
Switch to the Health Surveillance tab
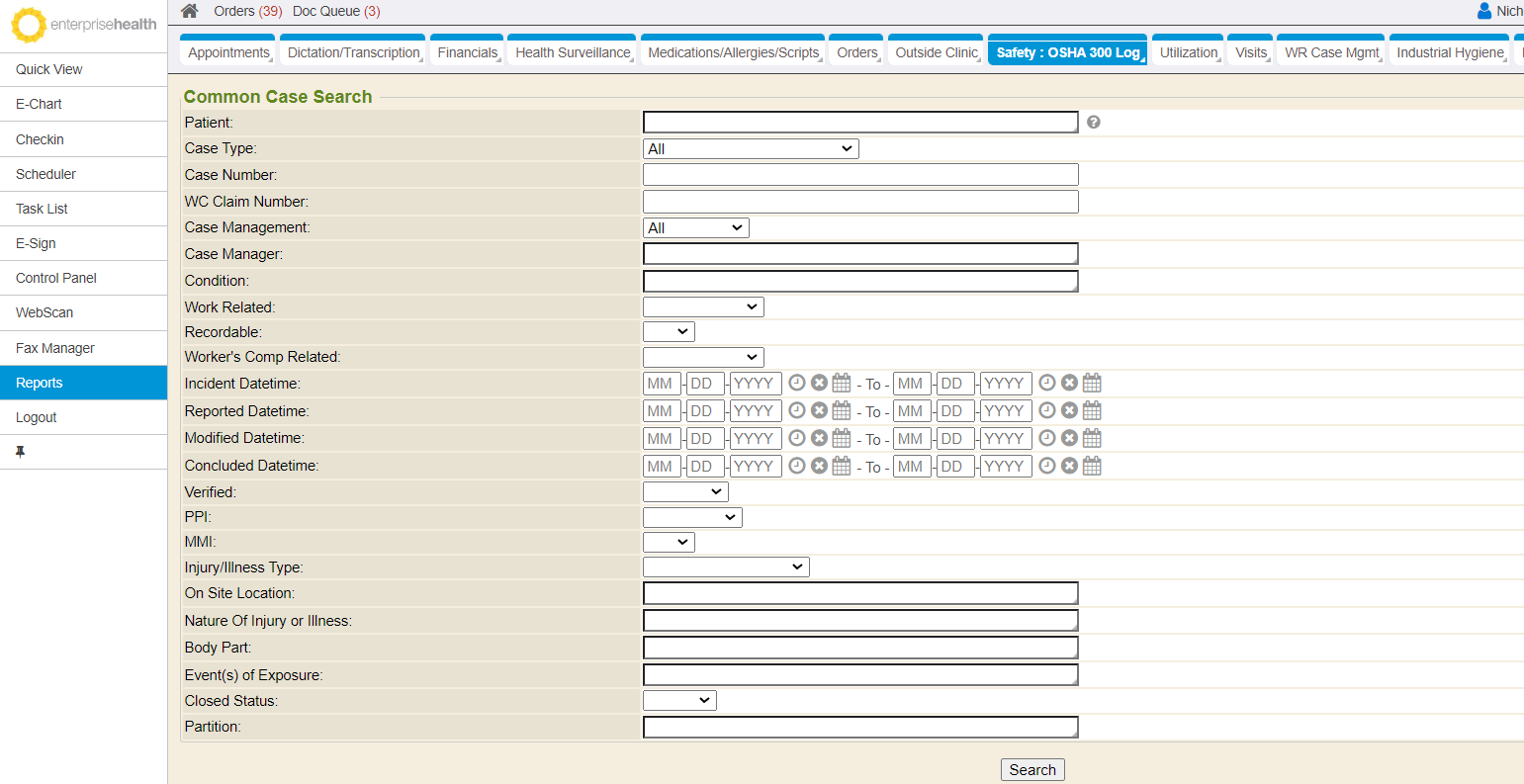click(x=573, y=52)
